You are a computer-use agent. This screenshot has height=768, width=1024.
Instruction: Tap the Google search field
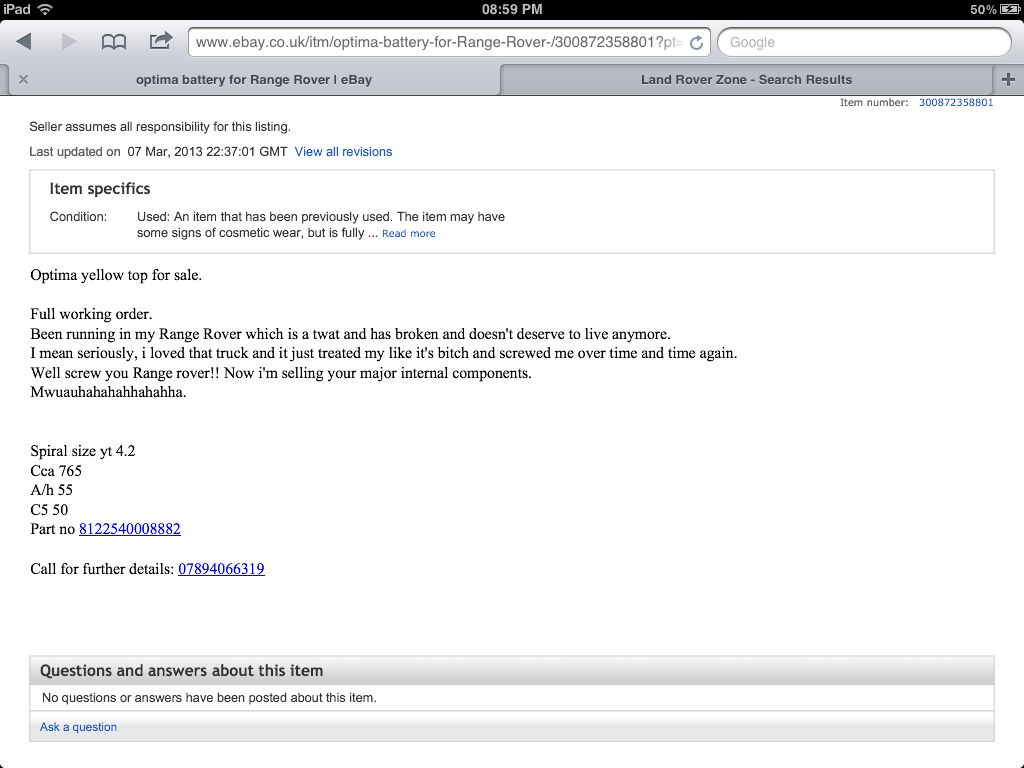coord(864,42)
